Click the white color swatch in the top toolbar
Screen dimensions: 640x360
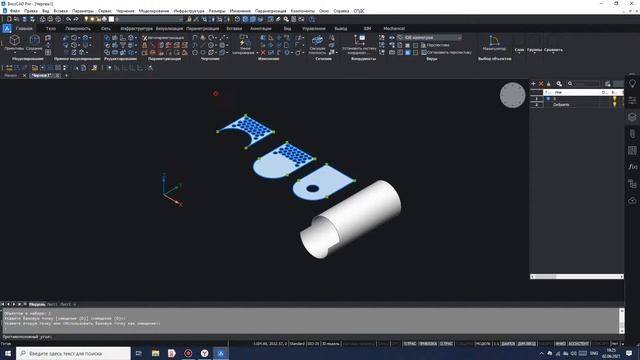111,19
